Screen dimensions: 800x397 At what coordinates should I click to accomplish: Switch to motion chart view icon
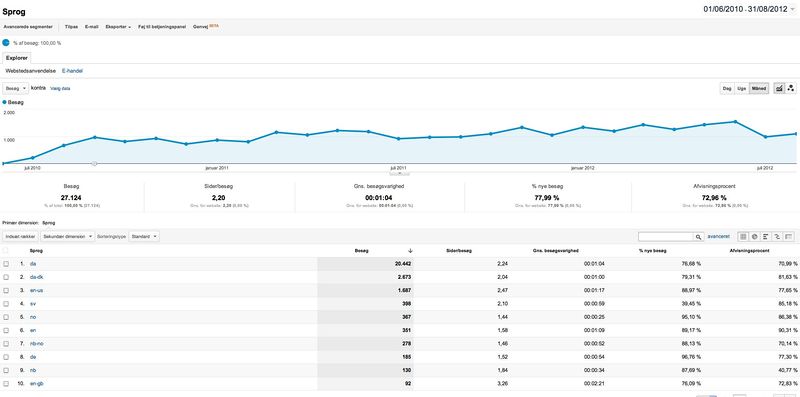(x=790, y=88)
